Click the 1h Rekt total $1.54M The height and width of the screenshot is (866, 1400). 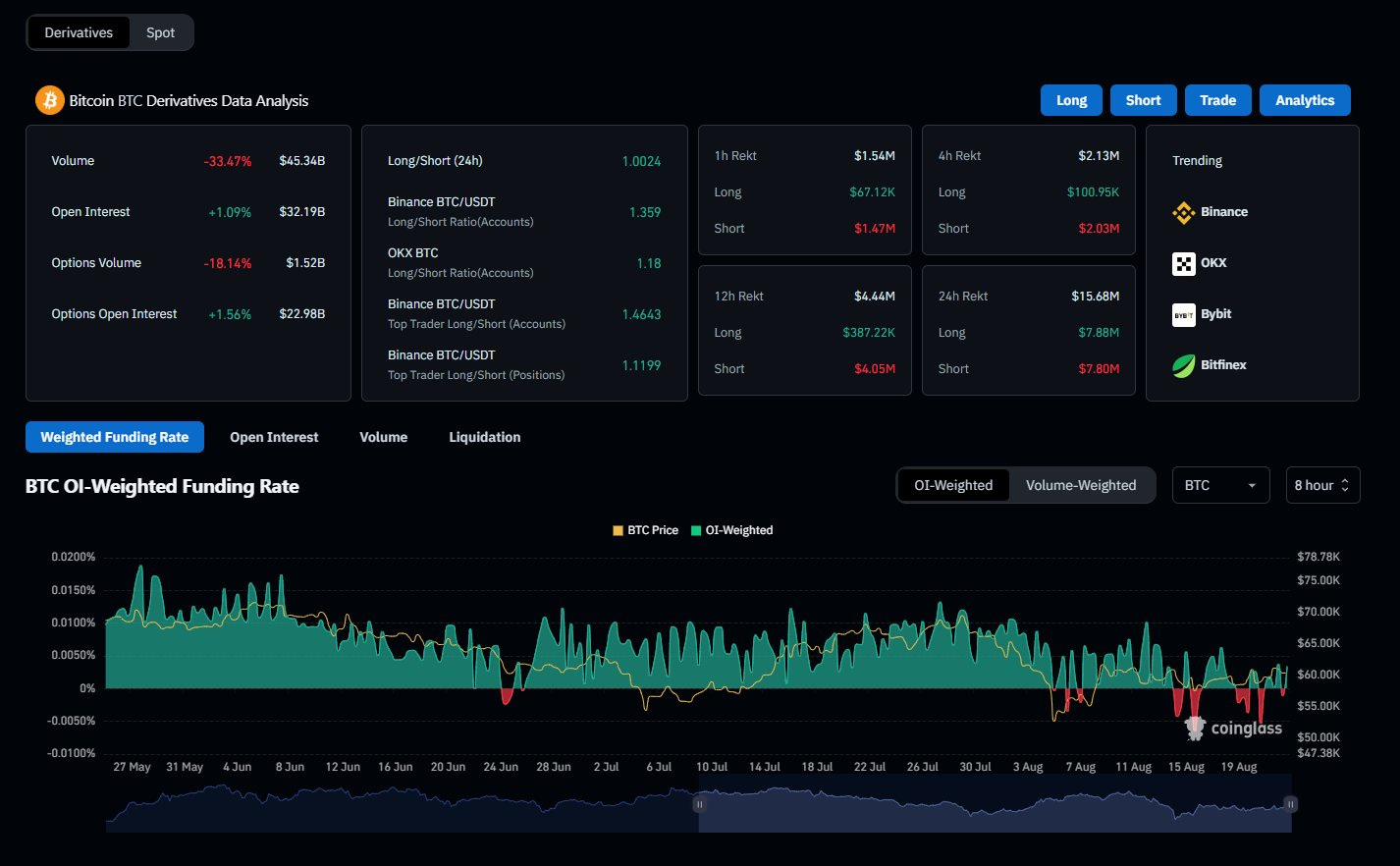875,155
